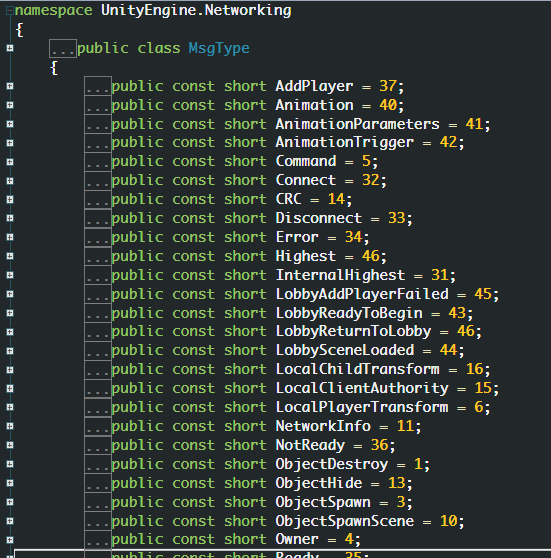This screenshot has height=558, width=551.
Task: Open collapsed ellipsis box on AddPlayer line
Action: click(98, 85)
